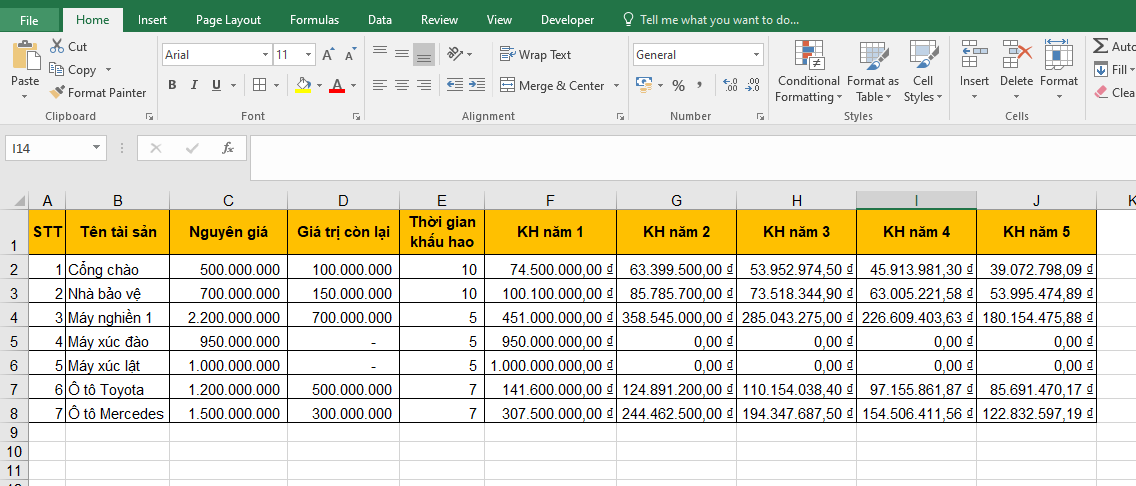Select cell containing Ô tô Toyota
Screen dimensions: 1136x486
[117, 389]
